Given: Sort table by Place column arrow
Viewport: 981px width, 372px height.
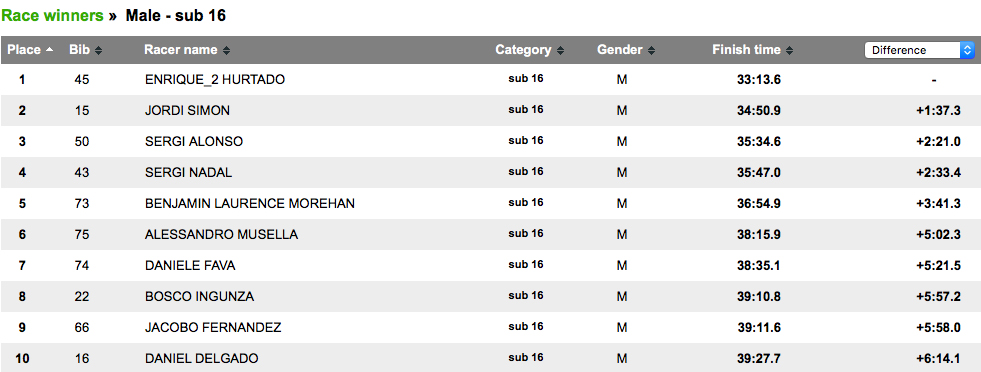Looking at the screenshot, I should tap(49, 49).
